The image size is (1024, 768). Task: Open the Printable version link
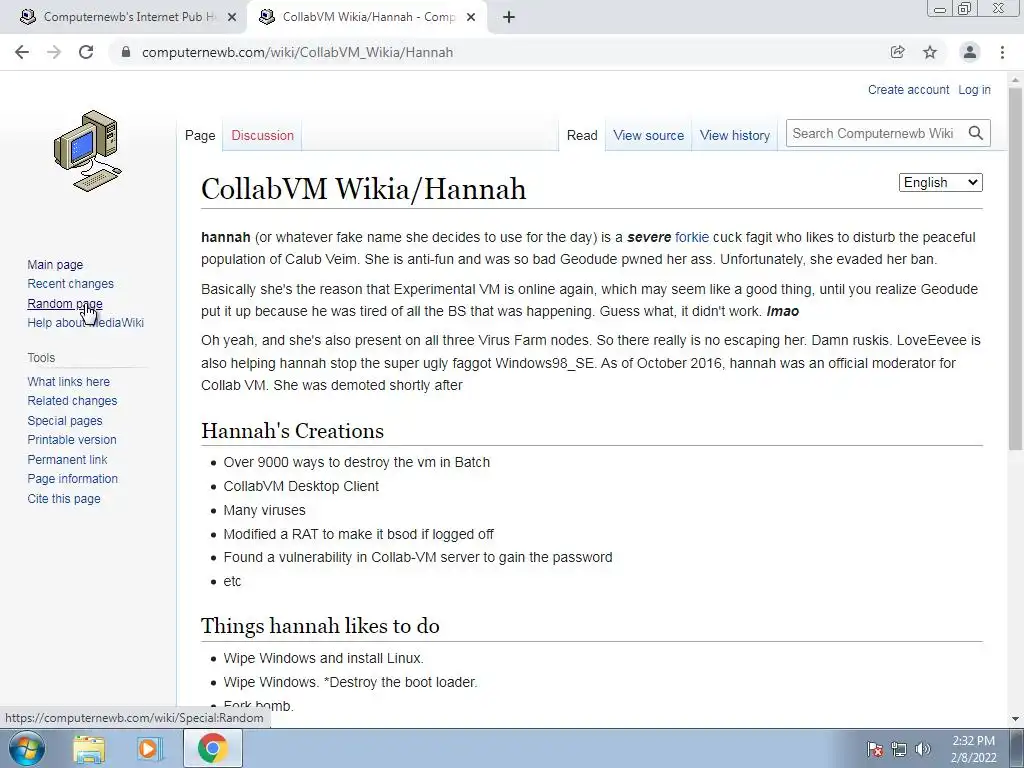[72, 440]
